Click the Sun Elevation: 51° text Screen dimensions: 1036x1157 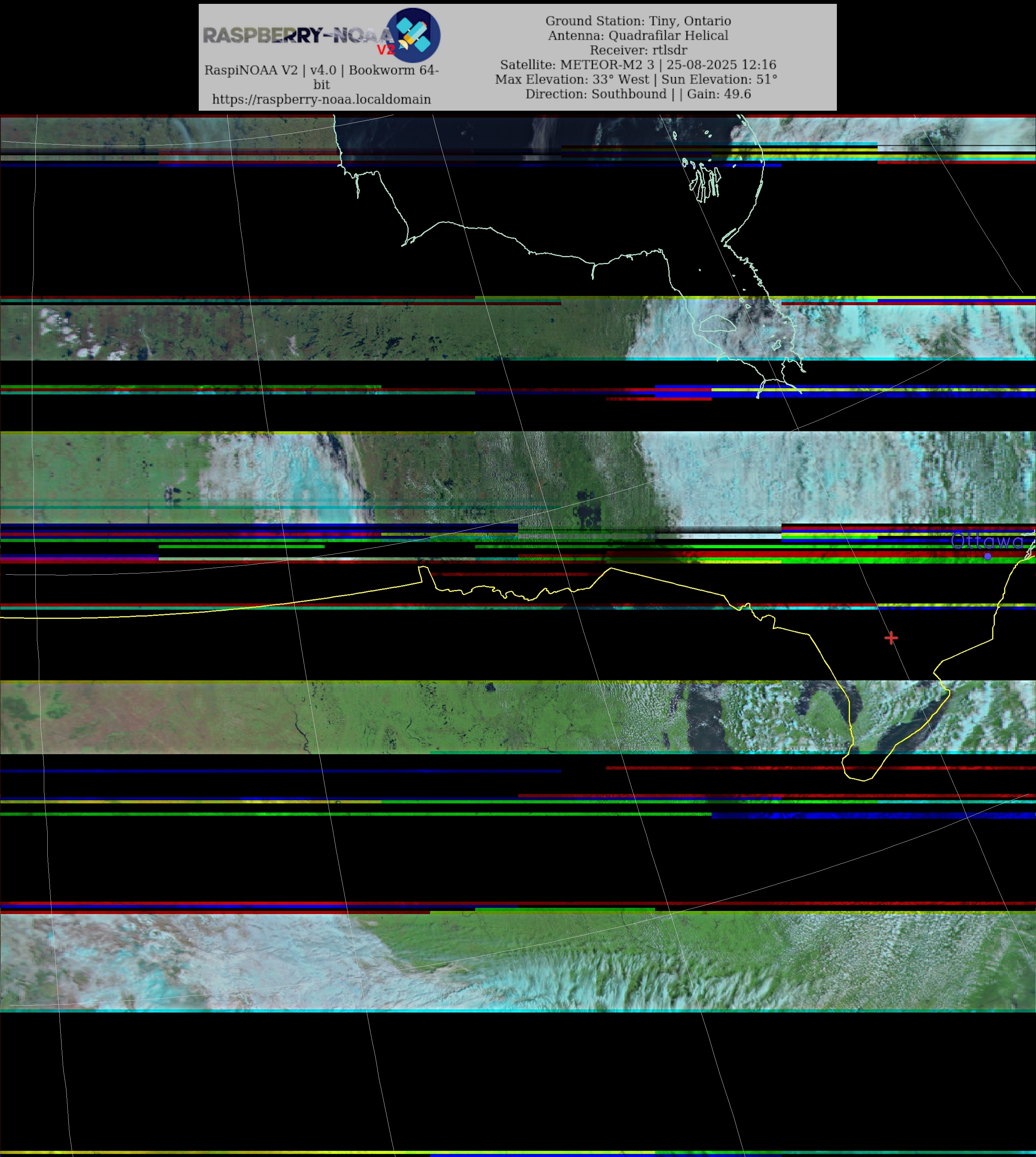click(x=719, y=80)
